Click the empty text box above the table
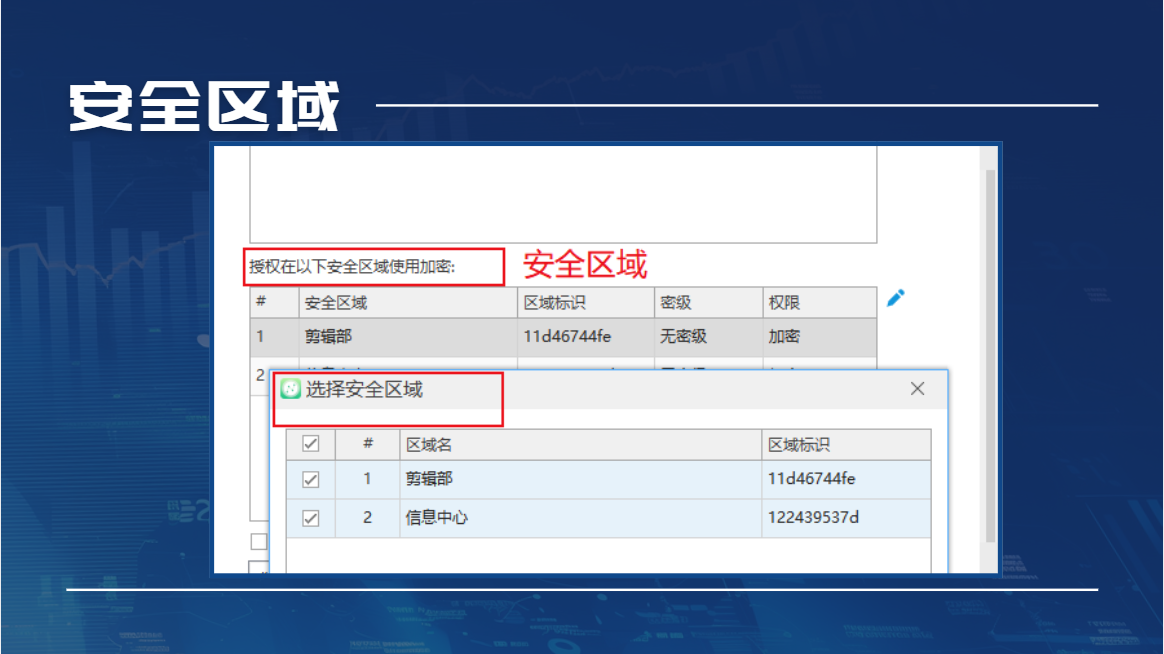1164x654 pixels. point(563,194)
